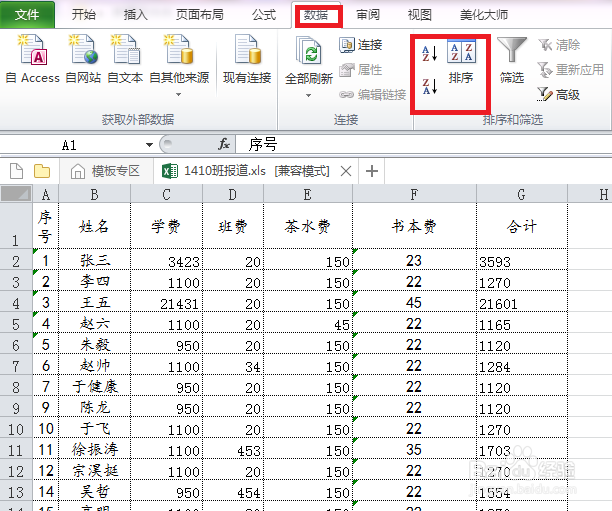Image resolution: width=612 pixels, height=511 pixels.
Task: Select the 学费 header cell
Action: (x=167, y=226)
